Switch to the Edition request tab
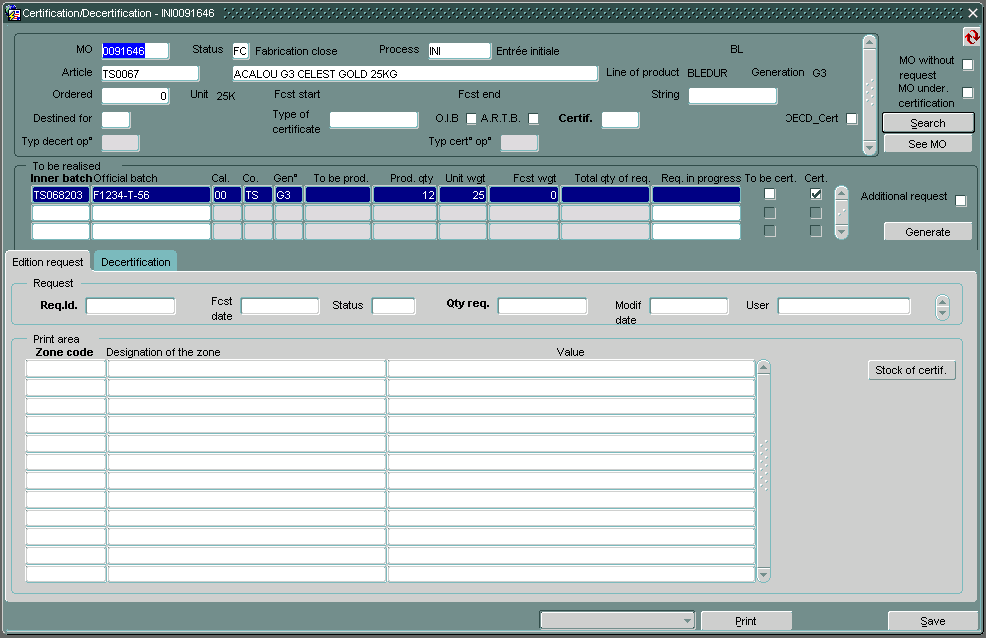This screenshot has height=638, width=986. tap(48, 262)
